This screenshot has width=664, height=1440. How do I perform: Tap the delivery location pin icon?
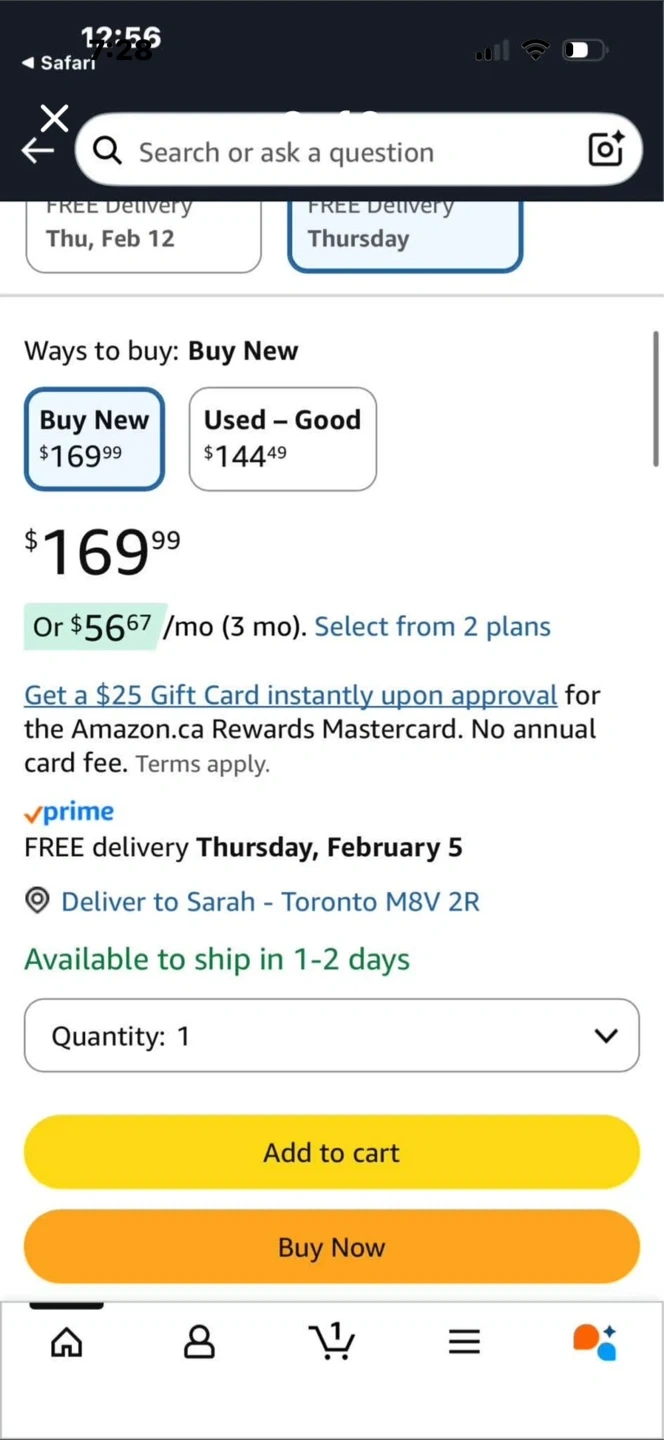(x=37, y=901)
